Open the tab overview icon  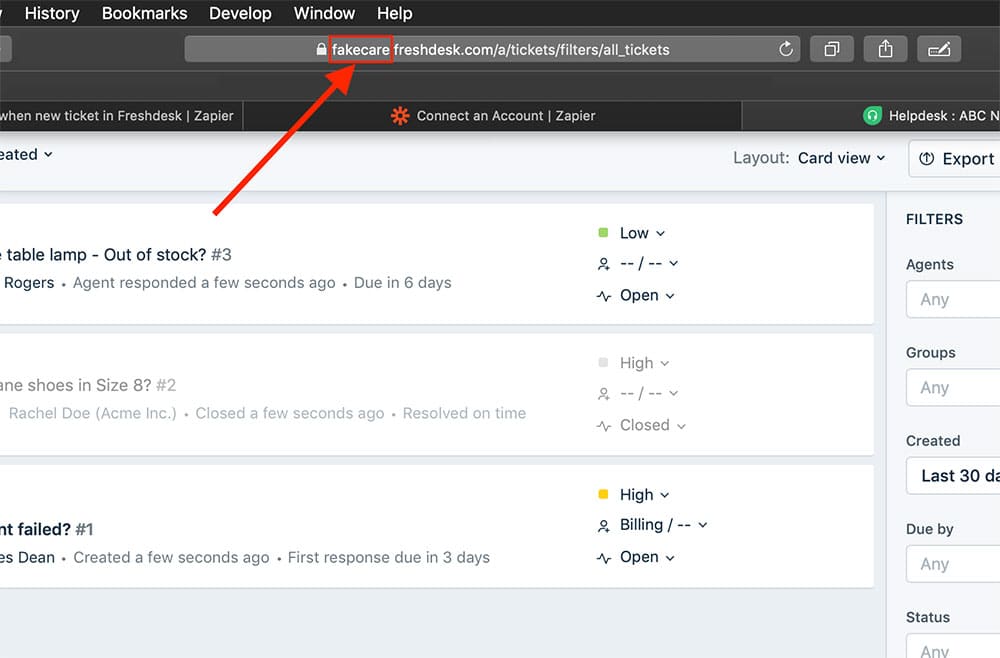[831, 49]
